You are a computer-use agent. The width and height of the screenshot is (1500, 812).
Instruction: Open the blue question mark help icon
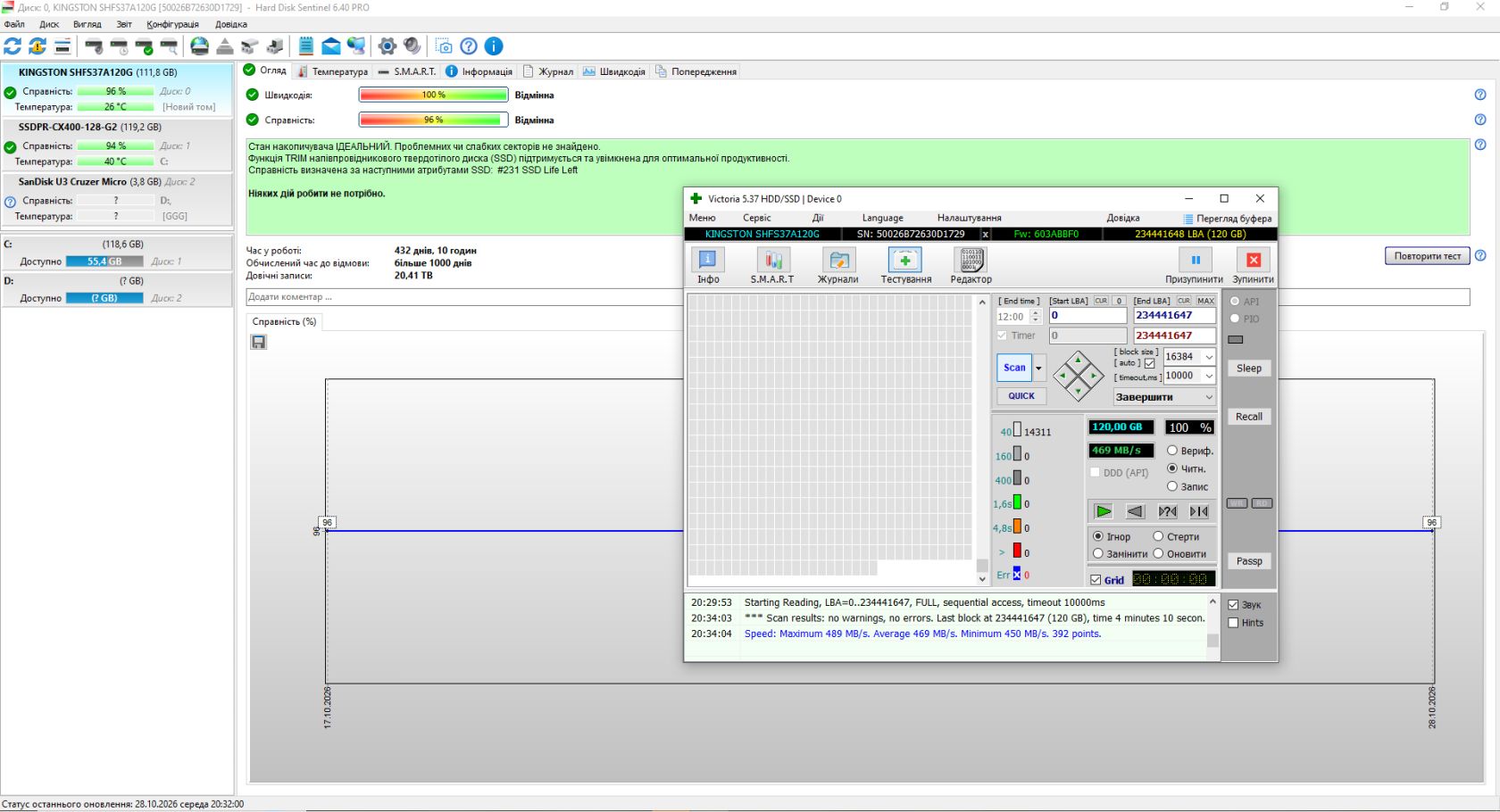coord(469,46)
